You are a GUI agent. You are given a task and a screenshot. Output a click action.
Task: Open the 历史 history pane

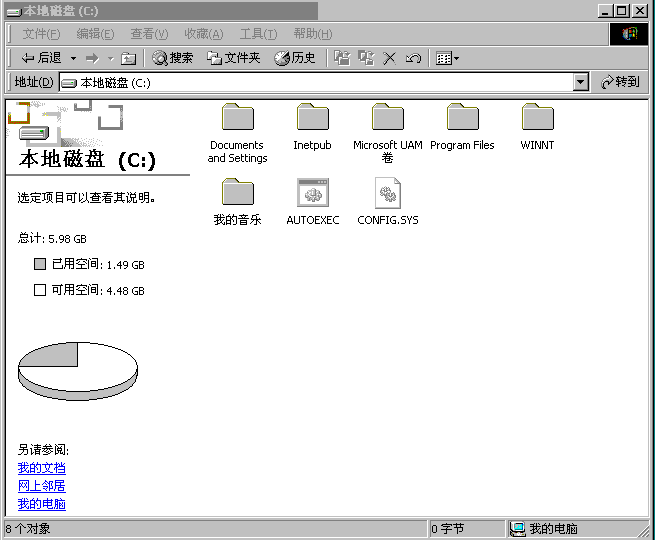(x=294, y=58)
